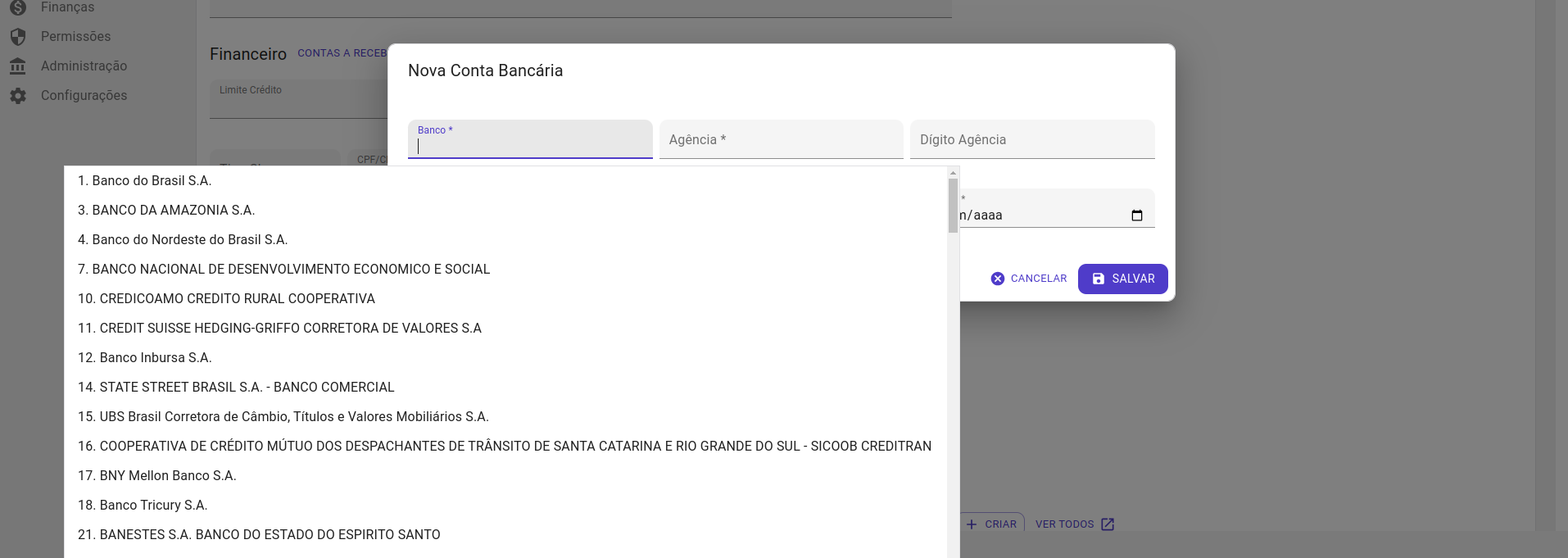1568x558 pixels.
Task: Select 21. BANESTES S.A. option
Action: tap(505, 534)
